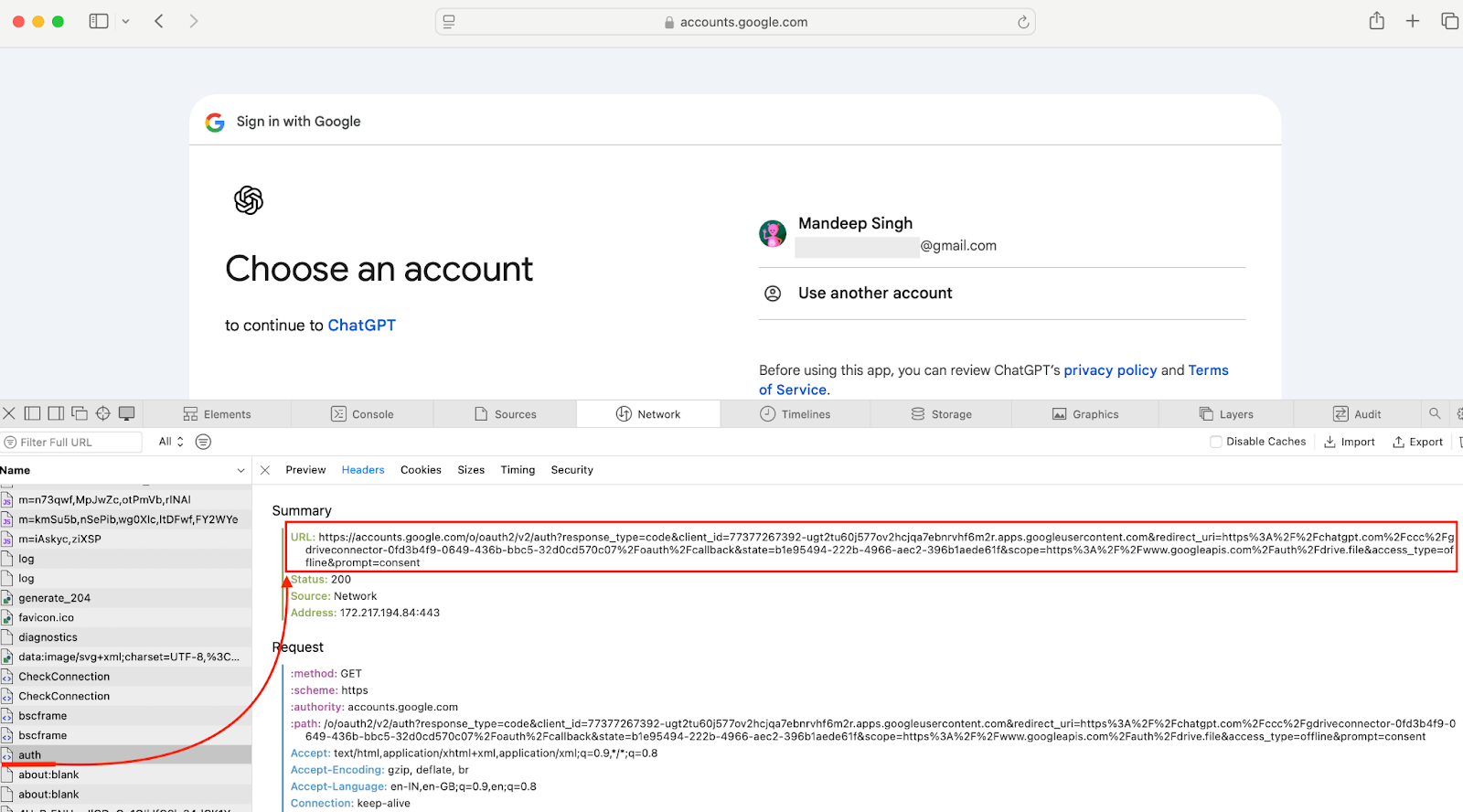The width and height of the screenshot is (1463, 812).
Task: Click the Export button
Action: pyautogui.click(x=1417, y=442)
